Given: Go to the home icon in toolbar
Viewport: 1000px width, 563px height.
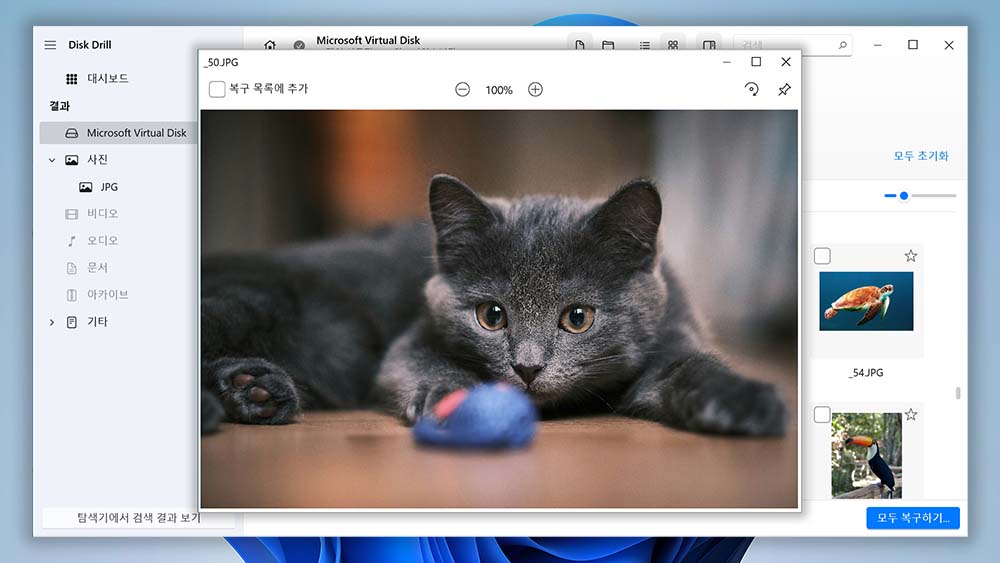Looking at the screenshot, I should (270, 45).
